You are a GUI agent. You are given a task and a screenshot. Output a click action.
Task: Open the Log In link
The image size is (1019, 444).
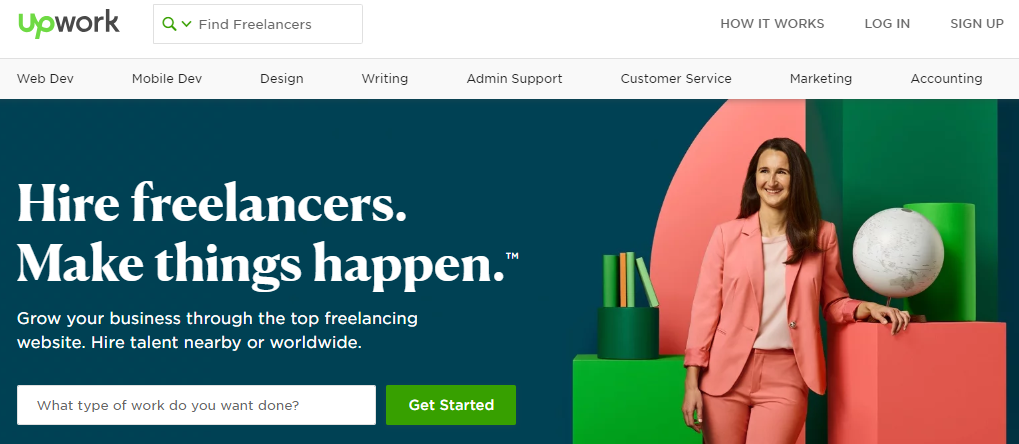pyautogui.click(x=887, y=24)
